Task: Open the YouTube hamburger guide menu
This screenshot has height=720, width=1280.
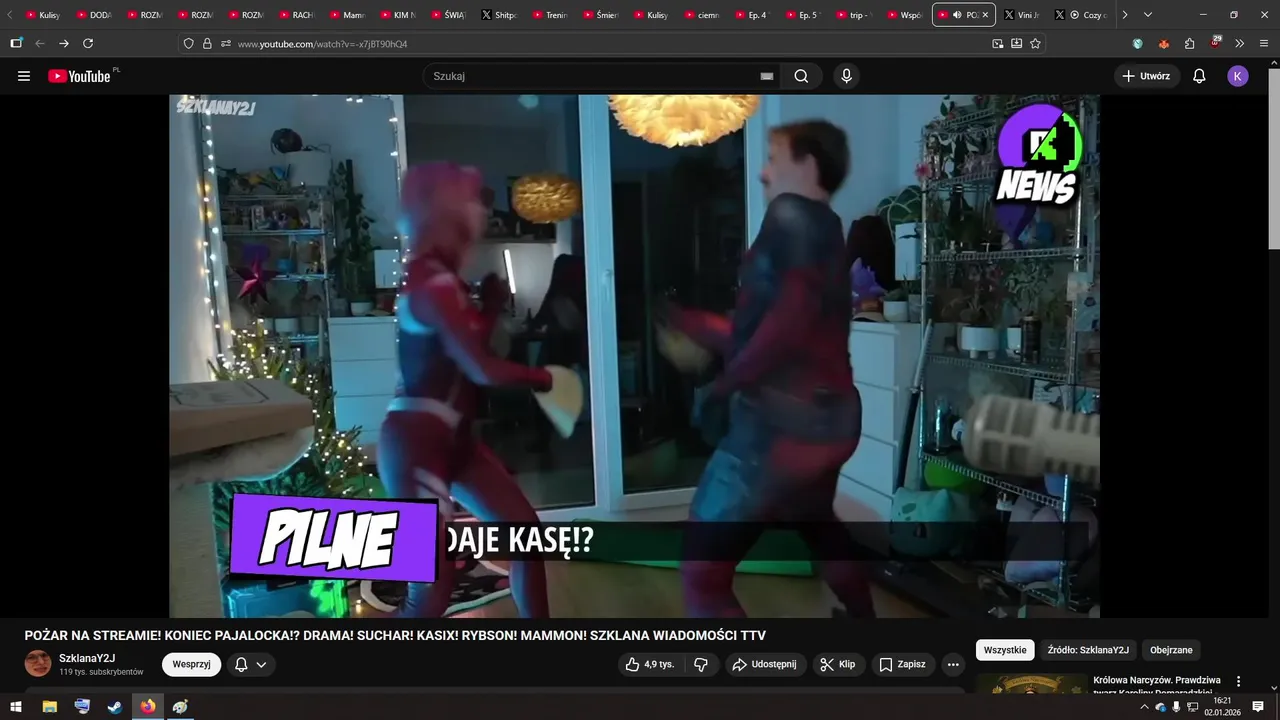Action: click(24, 76)
